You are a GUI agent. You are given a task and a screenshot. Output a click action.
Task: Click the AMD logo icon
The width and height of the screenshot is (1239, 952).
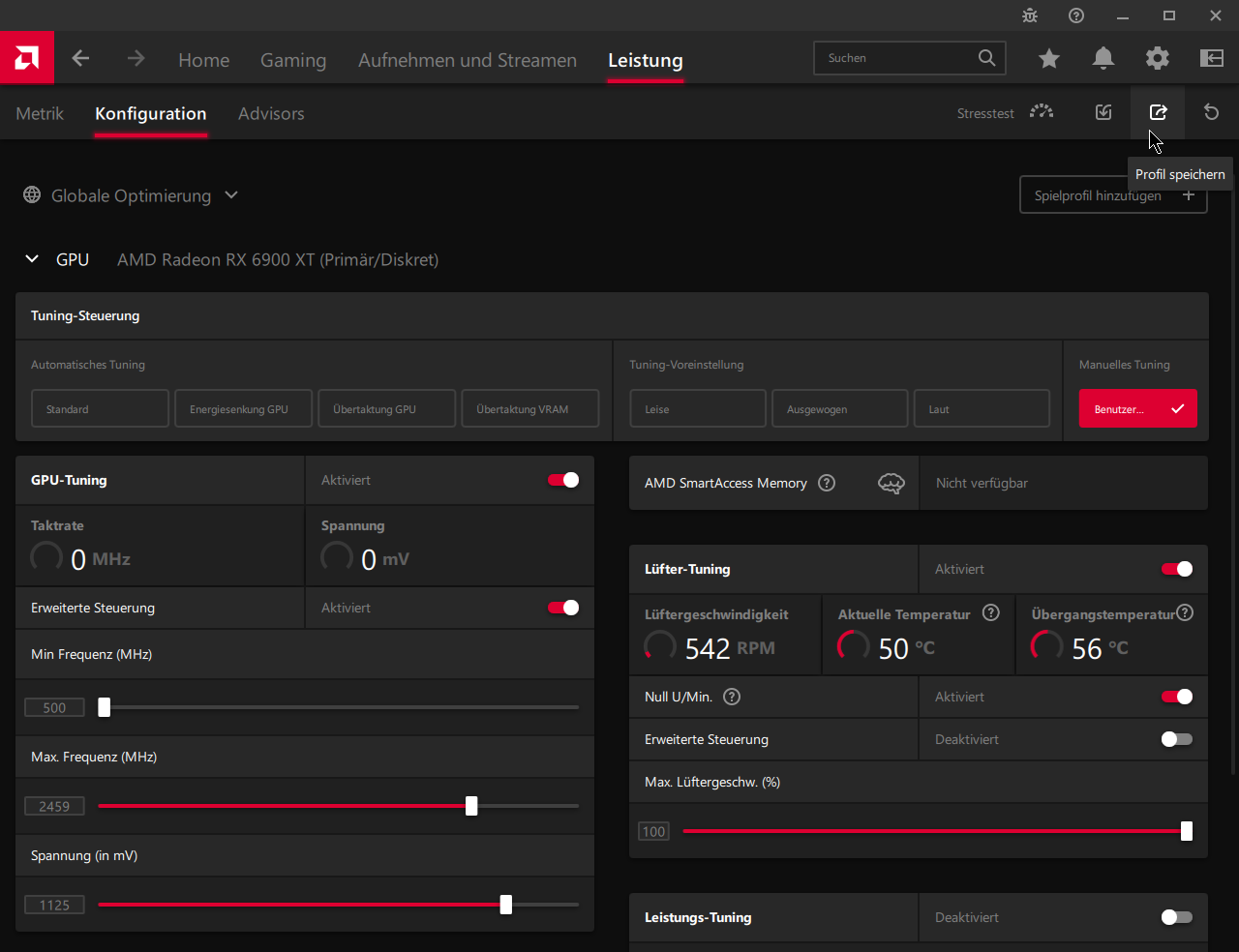click(27, 58)
